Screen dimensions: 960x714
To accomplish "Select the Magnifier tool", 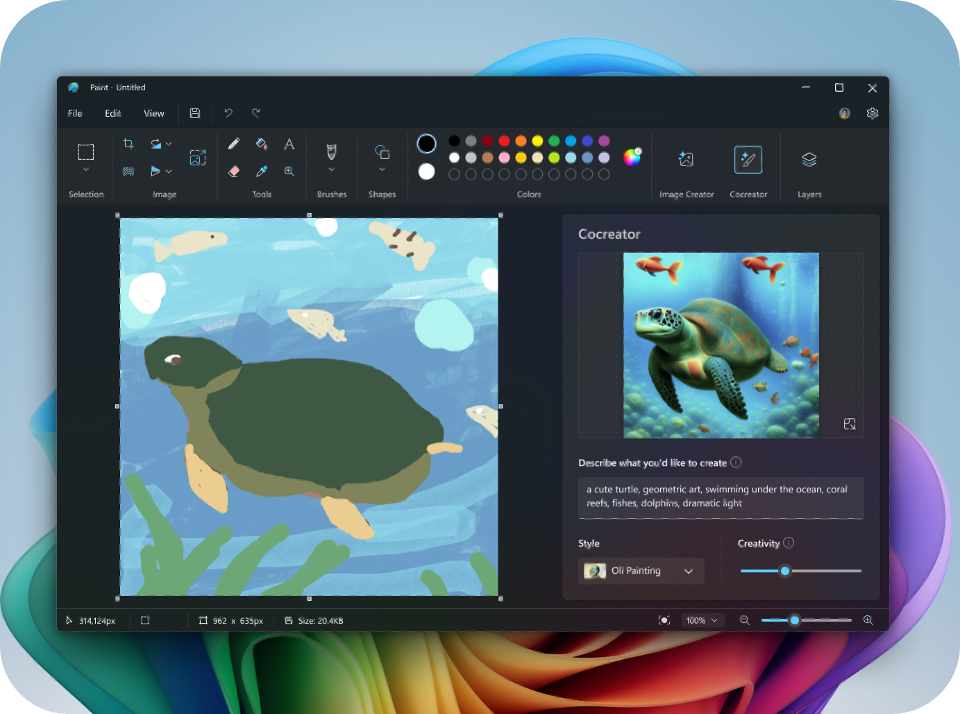I will [x=289, y=171].
